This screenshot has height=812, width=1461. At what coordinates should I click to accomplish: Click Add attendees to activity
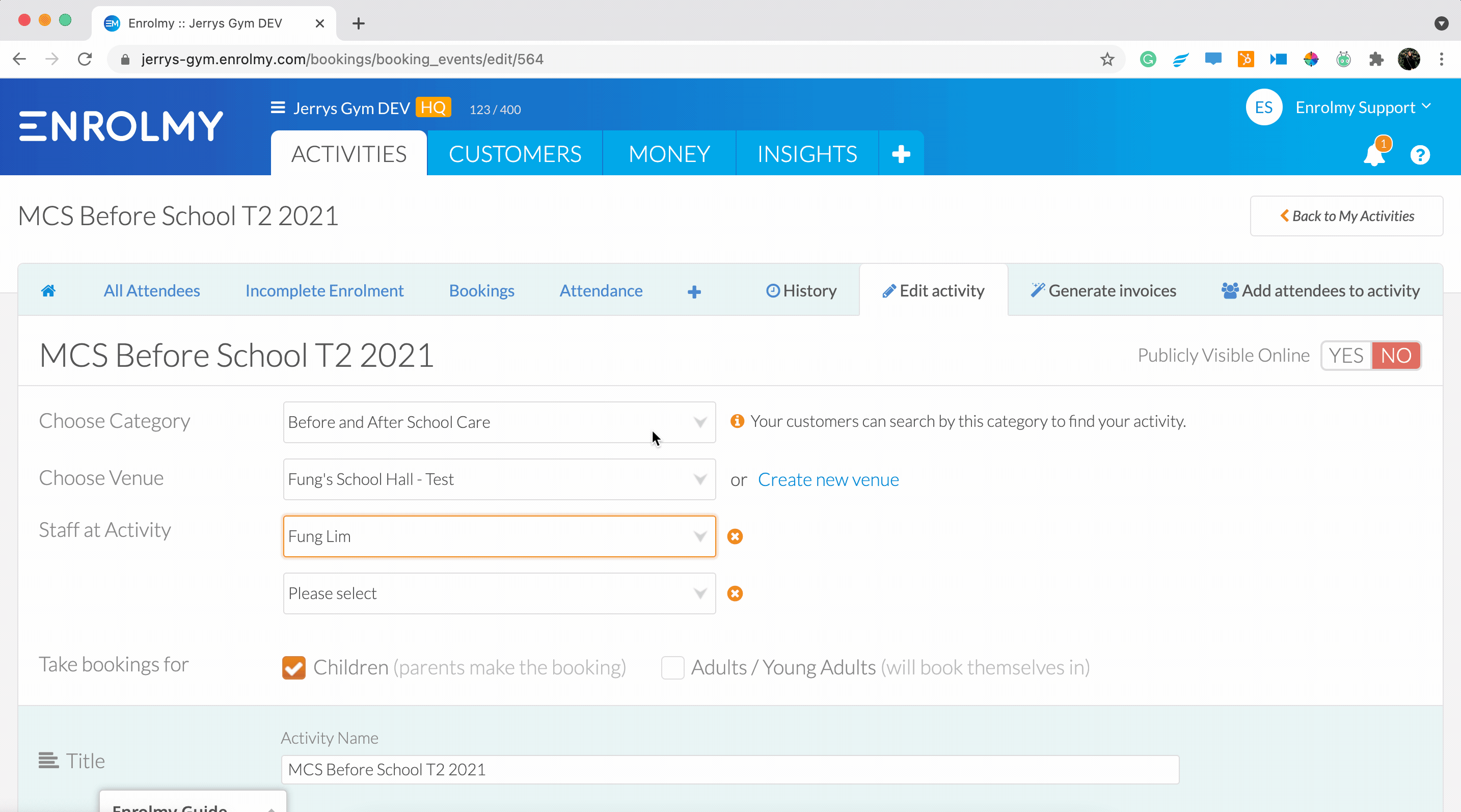1320,291
